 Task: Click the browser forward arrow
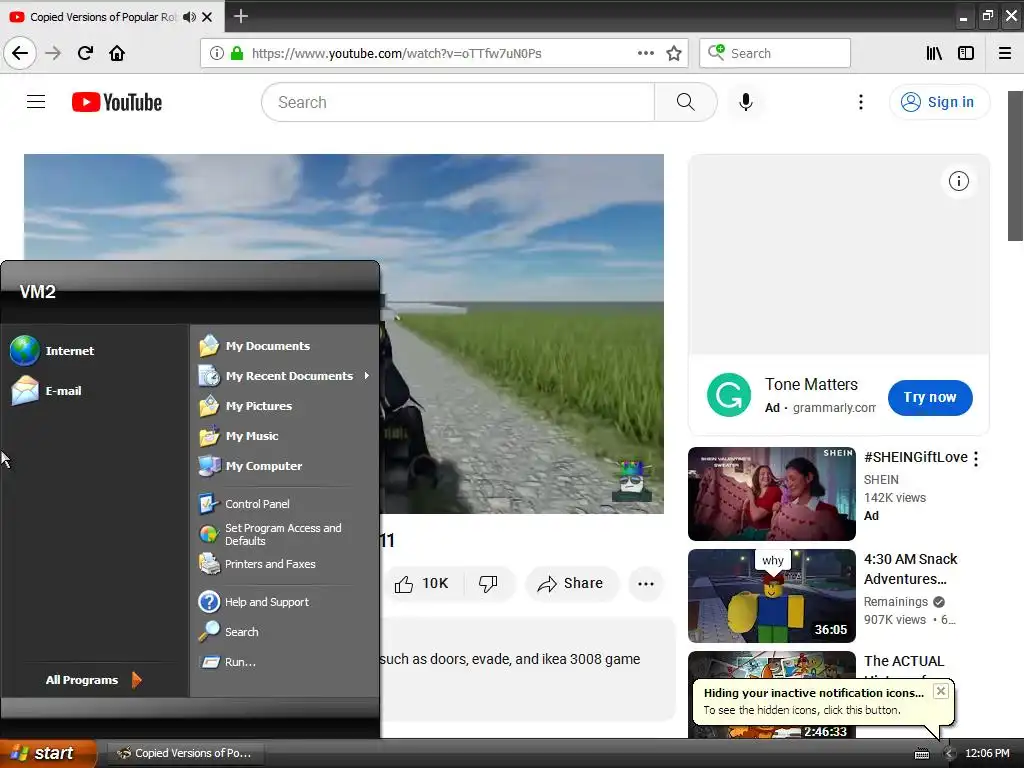click(53, 53)
